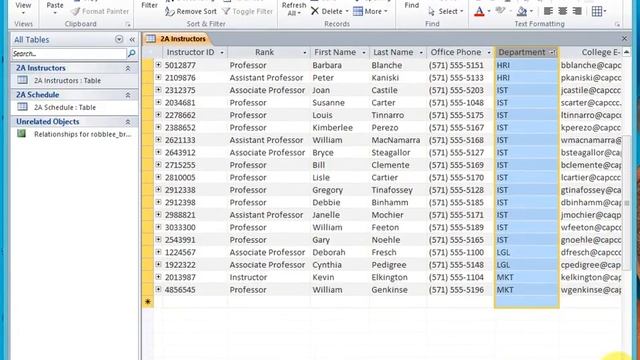Open the font color dropdown arrow
The width and height of the screenshot is (640, 360).
[489, 11]
